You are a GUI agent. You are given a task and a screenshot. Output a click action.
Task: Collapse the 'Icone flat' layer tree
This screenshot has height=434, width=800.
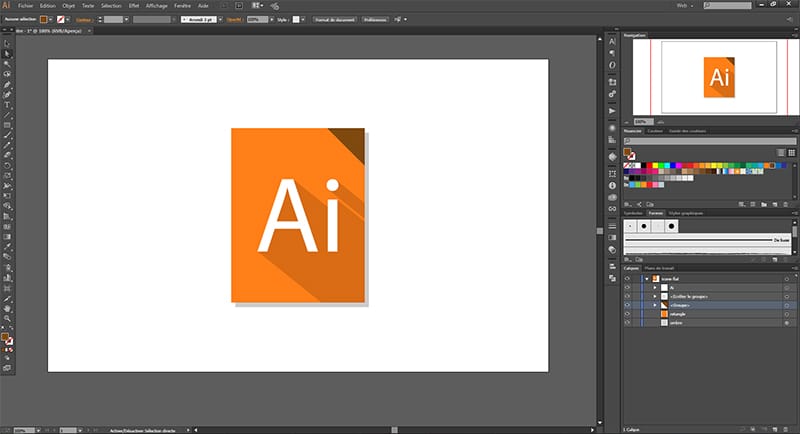(x=647, y=279)
